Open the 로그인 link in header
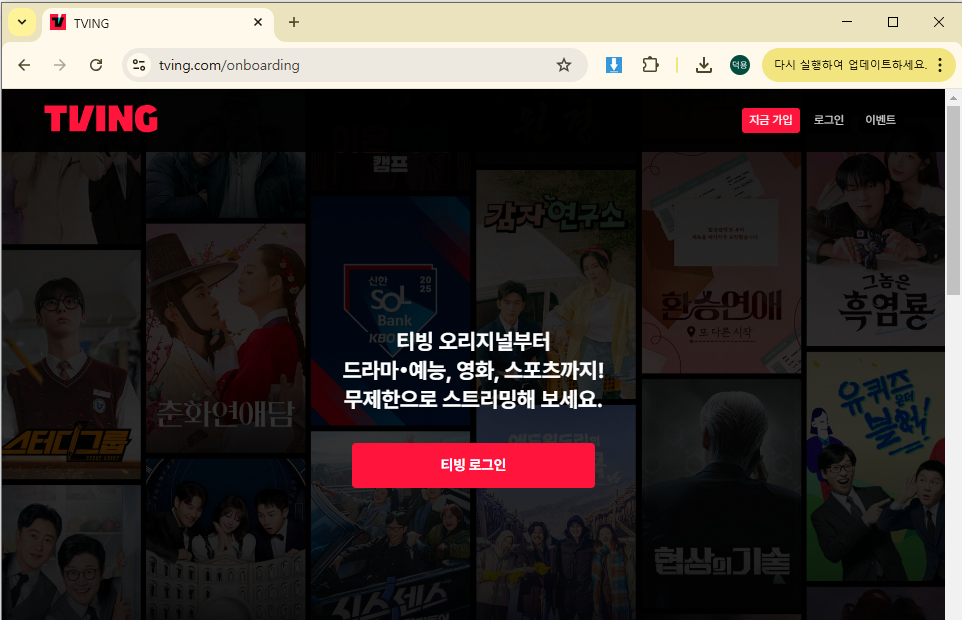This screenshot has height=620, width=962. click(x=829, y=120)
